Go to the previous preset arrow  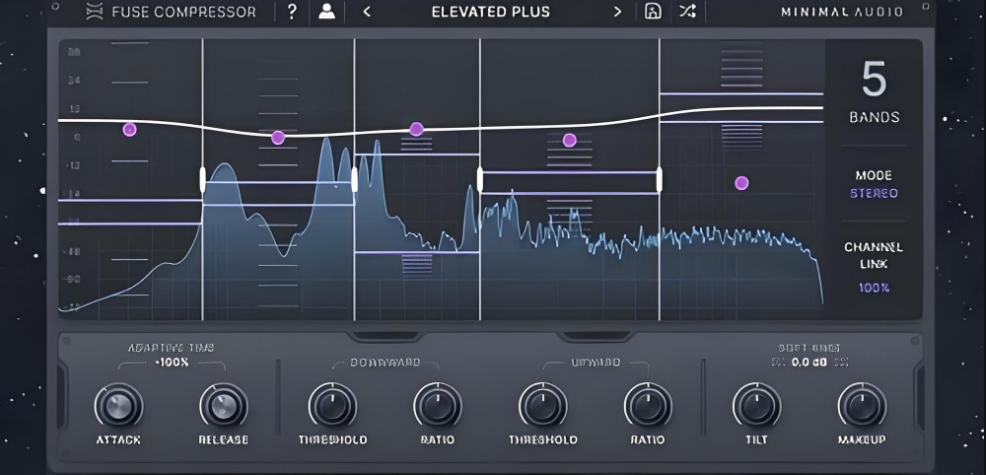pos(367,12)
